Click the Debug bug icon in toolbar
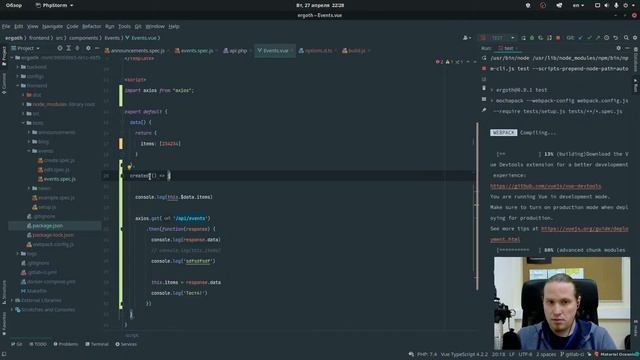640x360 pixels. point(532,38)
